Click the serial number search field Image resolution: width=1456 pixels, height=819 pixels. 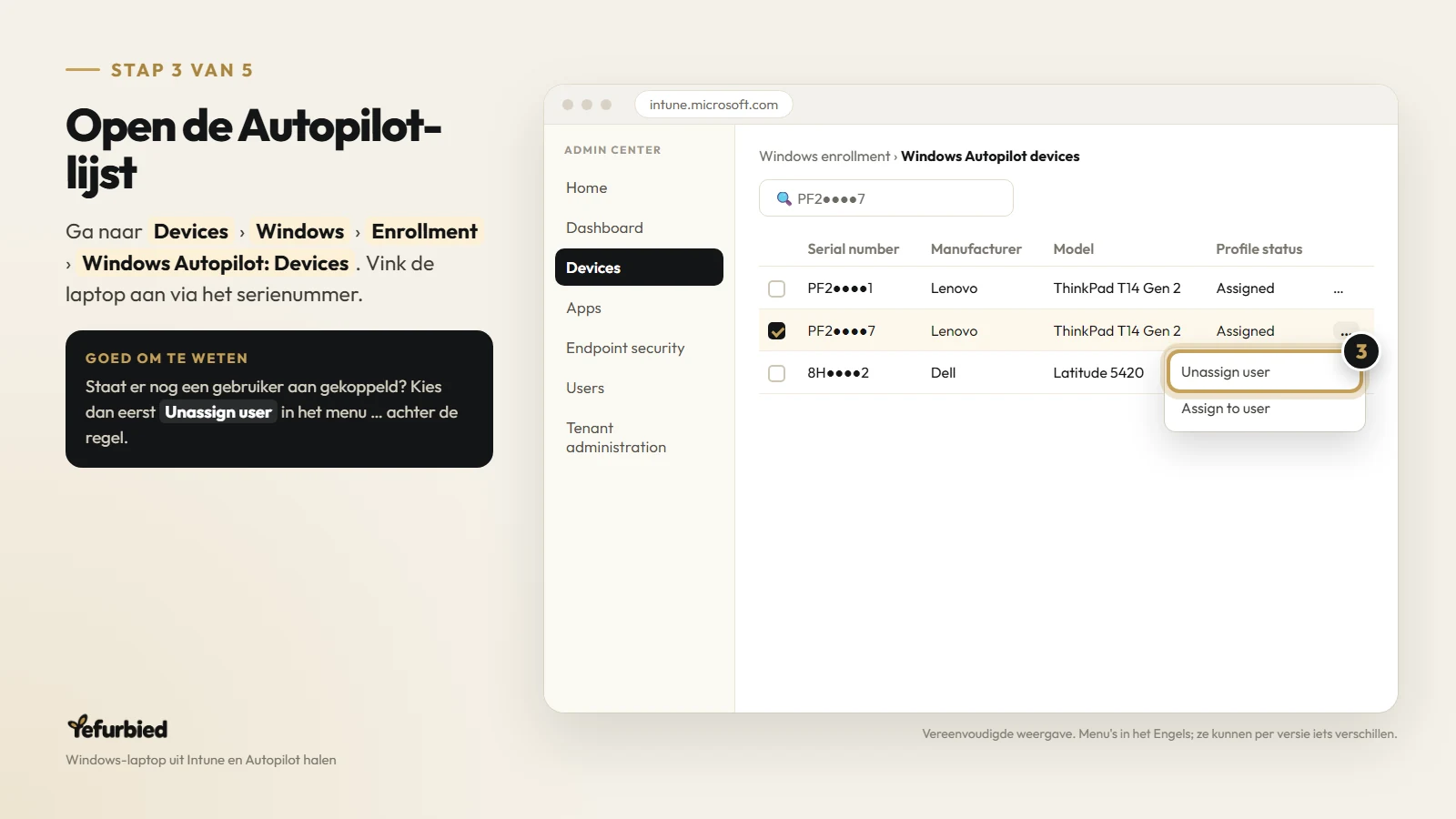[x=886, y=198]
